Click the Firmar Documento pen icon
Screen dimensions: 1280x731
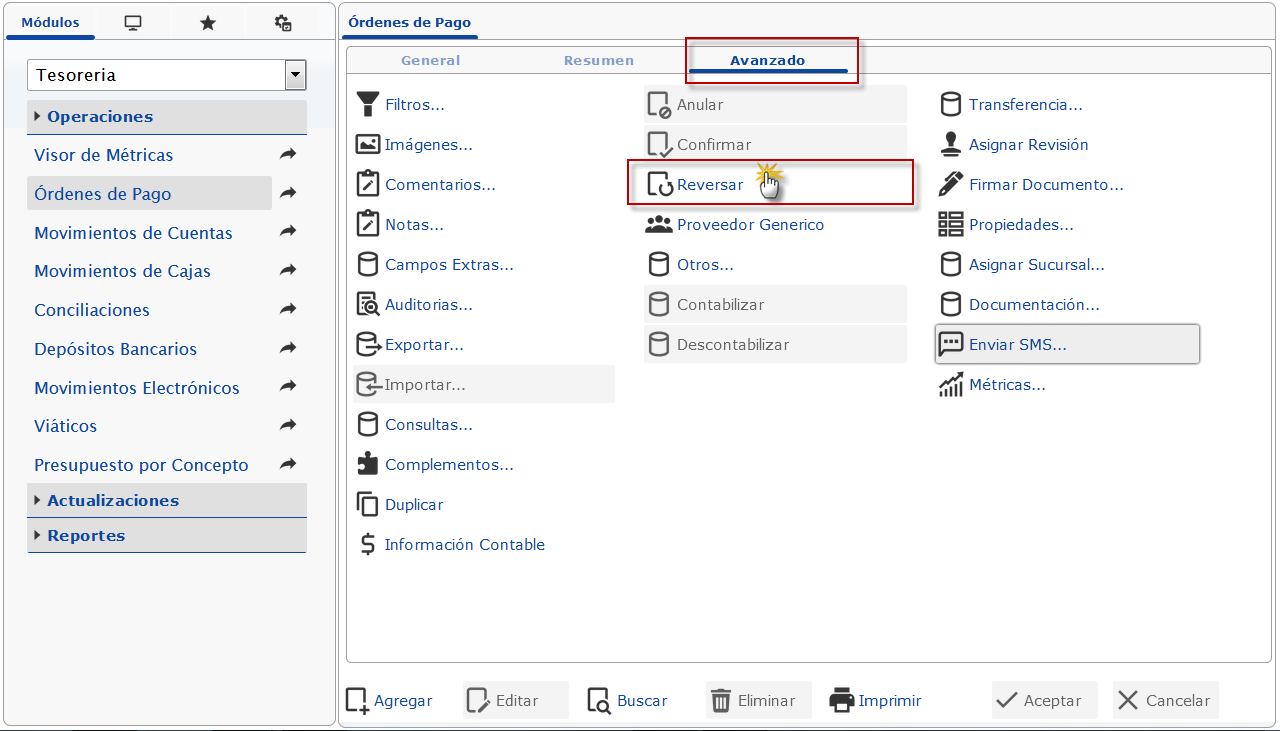pos(951,184)
